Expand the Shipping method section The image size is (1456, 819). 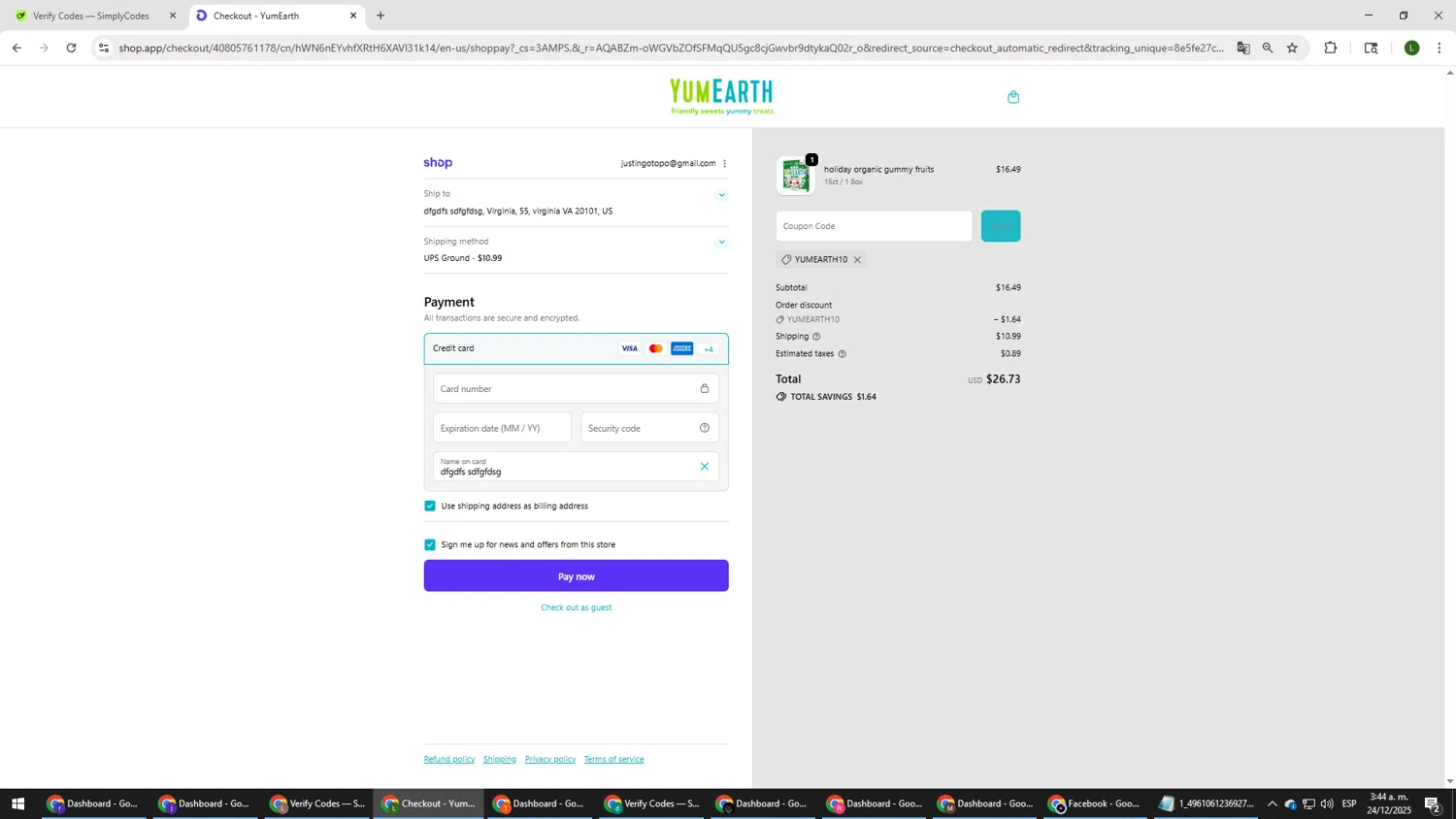(721, 243)
